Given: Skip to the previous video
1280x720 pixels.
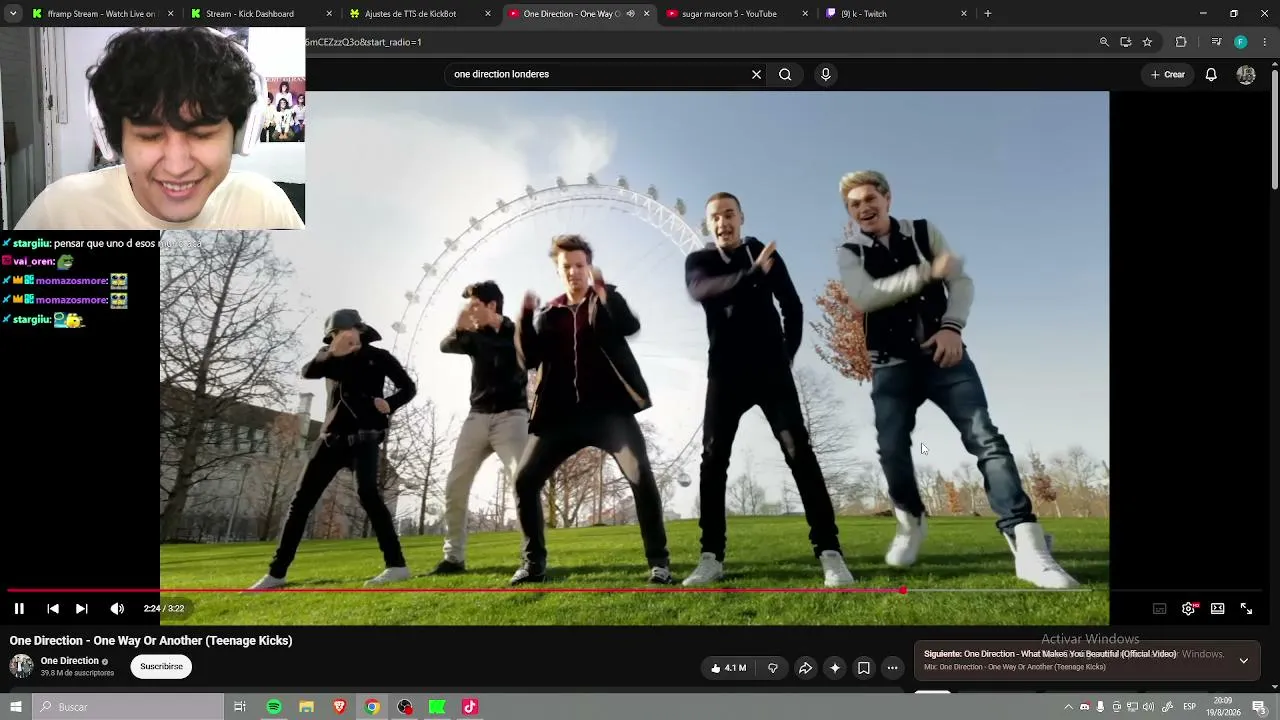Looking at the screenshot, I should pos(53,608).
